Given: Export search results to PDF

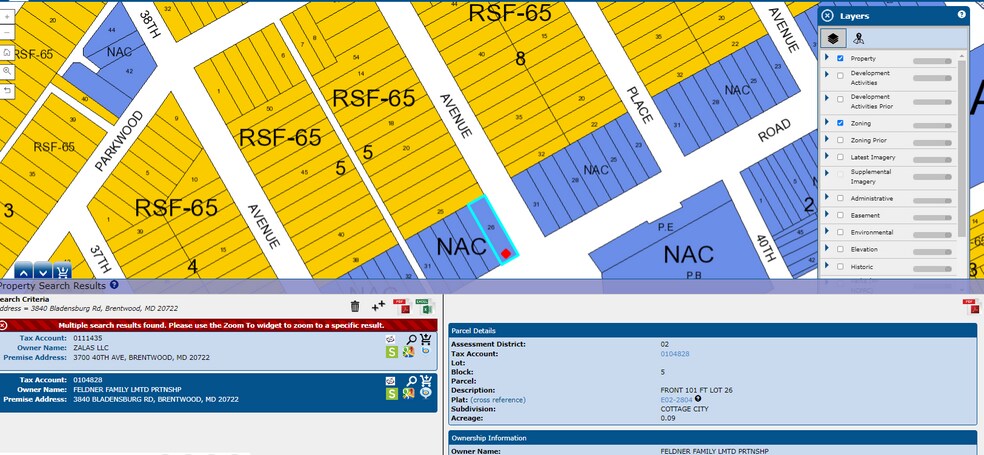Looking at the screenshot, I should [402, 306].
